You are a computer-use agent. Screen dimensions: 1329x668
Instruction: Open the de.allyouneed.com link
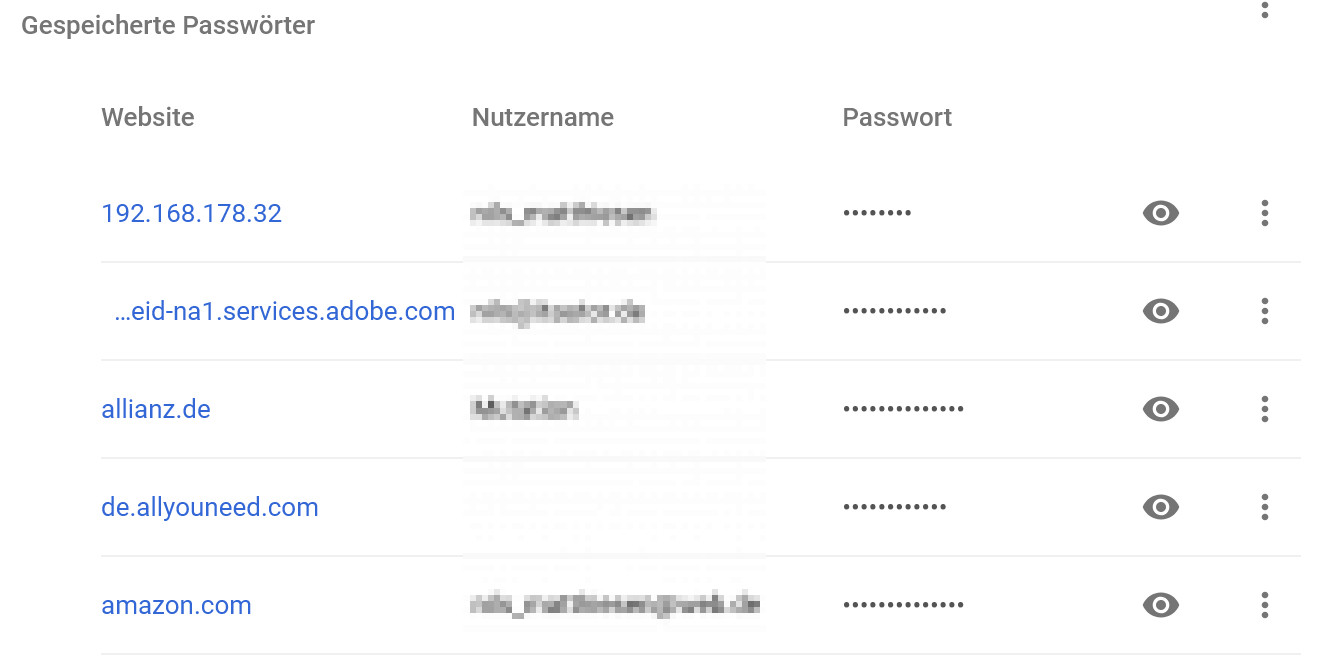click(x=210, y=507)
